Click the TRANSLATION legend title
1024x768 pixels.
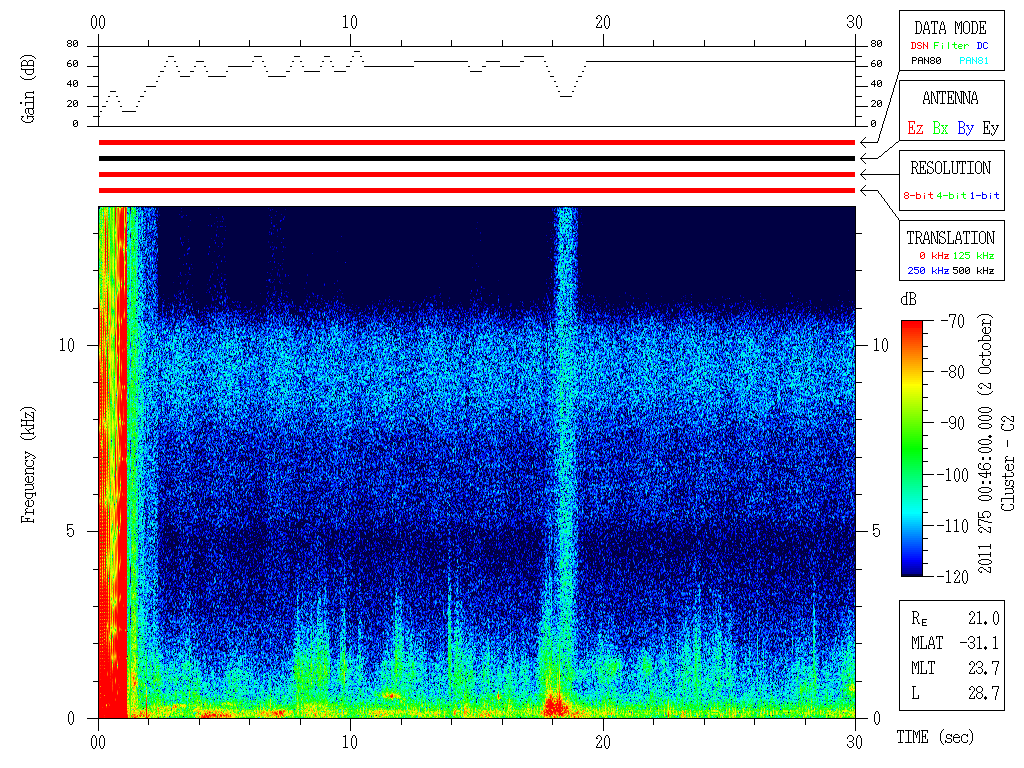950,238
